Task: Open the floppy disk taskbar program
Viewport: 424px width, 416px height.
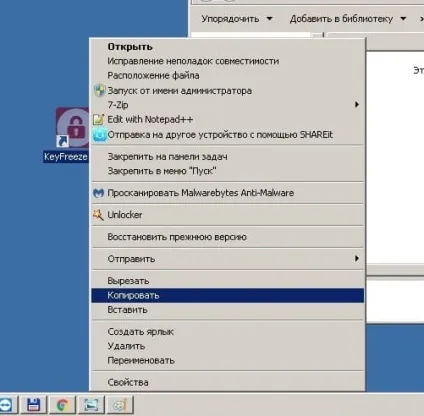Action: (x=33, y=405)
